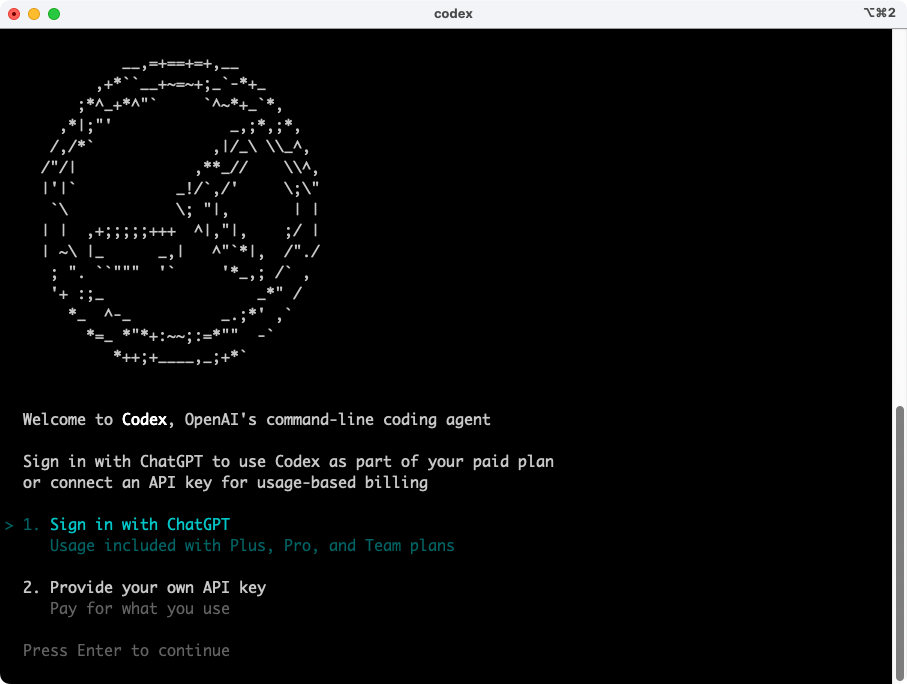Image resolution: width=907 pixels, height=684 pixels.
Task: Click the "codex" window title
Action: click(453, 14)
